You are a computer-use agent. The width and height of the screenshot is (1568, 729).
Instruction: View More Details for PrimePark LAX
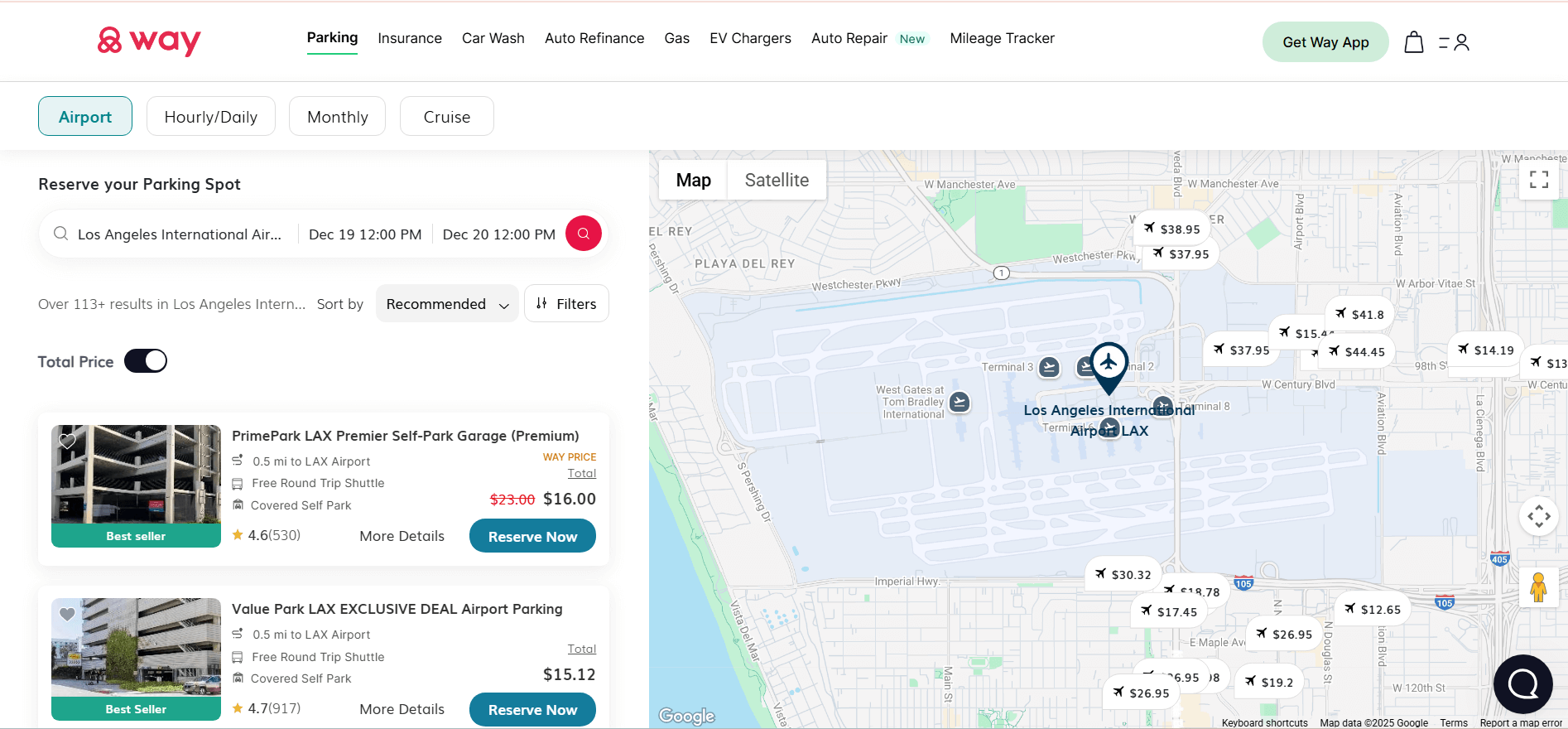click(x=402, y=536)
